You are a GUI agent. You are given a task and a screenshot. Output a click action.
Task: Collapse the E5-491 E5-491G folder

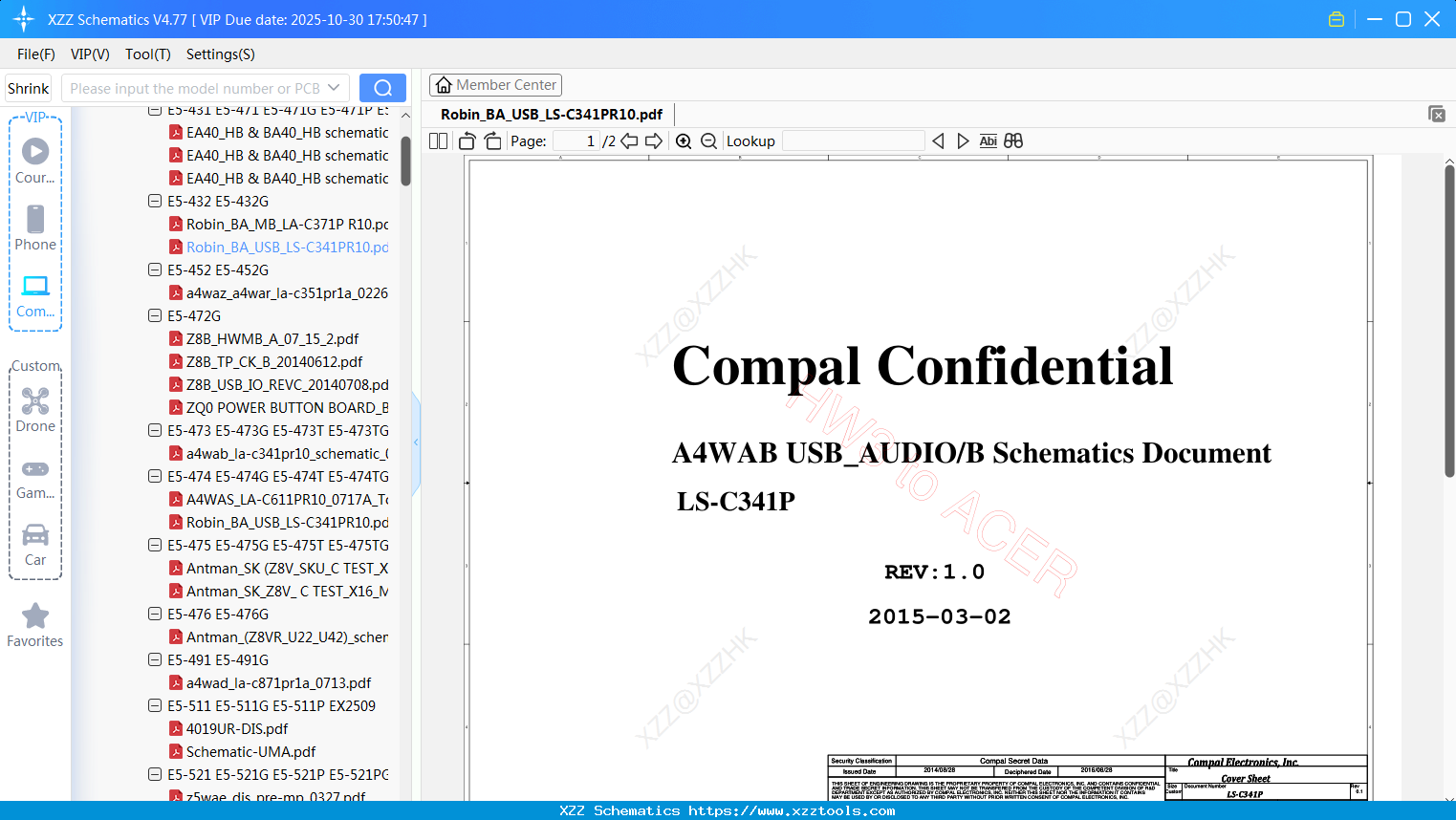155,659
